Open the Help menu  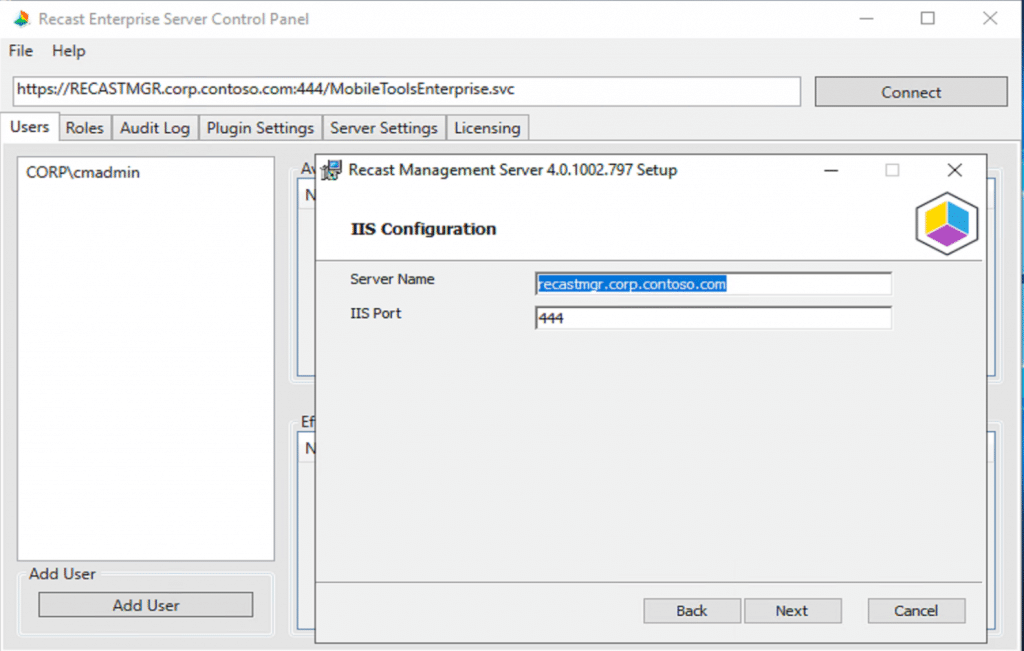69,51
